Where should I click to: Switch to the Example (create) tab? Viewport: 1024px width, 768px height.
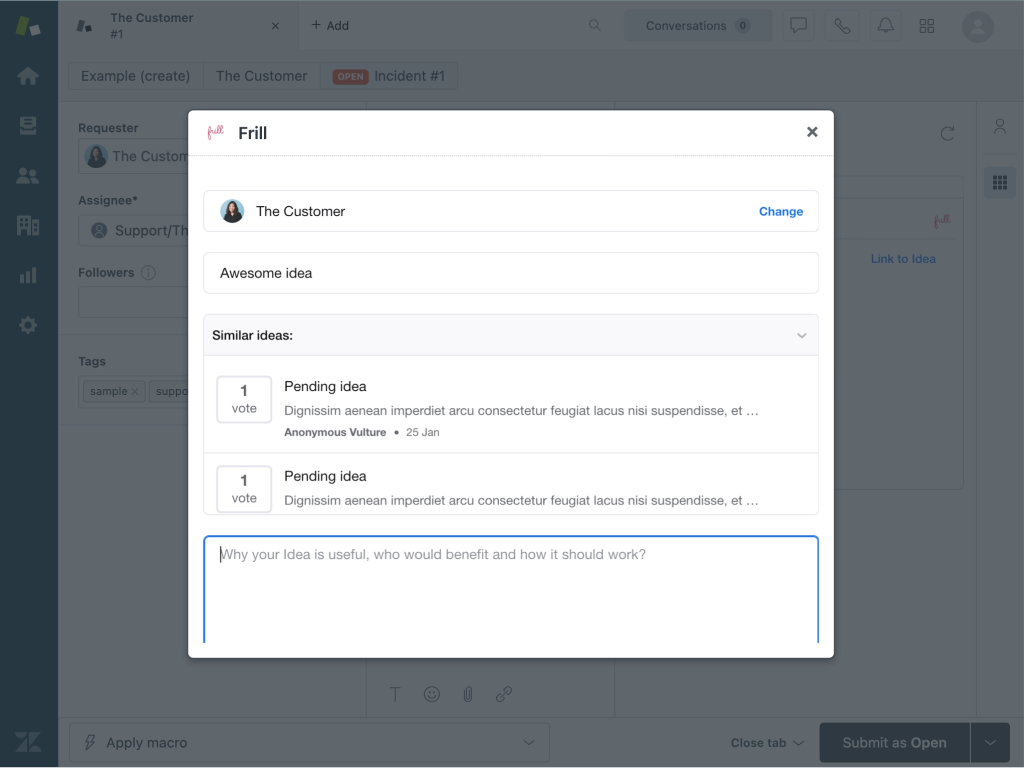tap(135, 76)
